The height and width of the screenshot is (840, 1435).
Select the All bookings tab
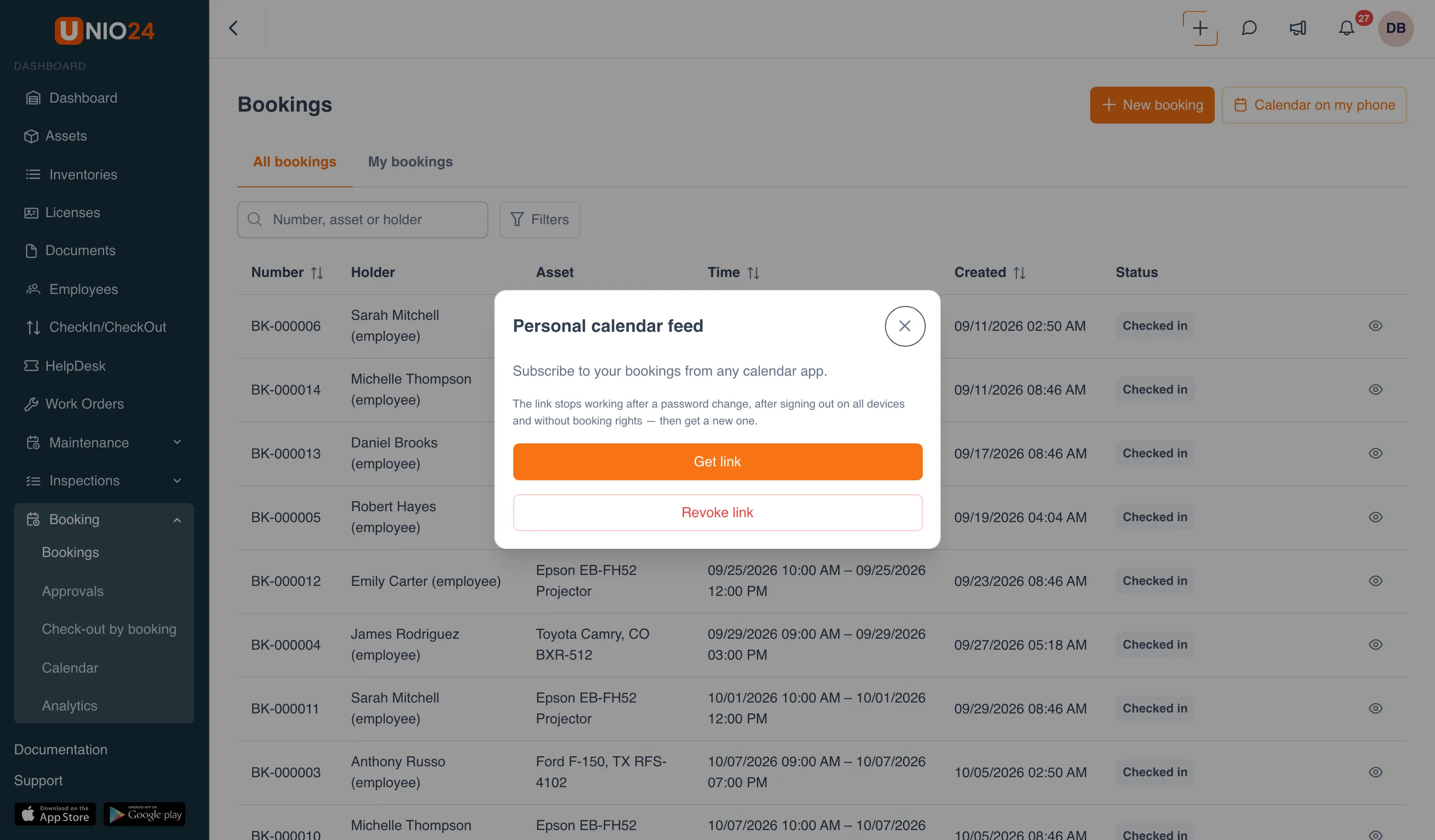coord(294,162)
